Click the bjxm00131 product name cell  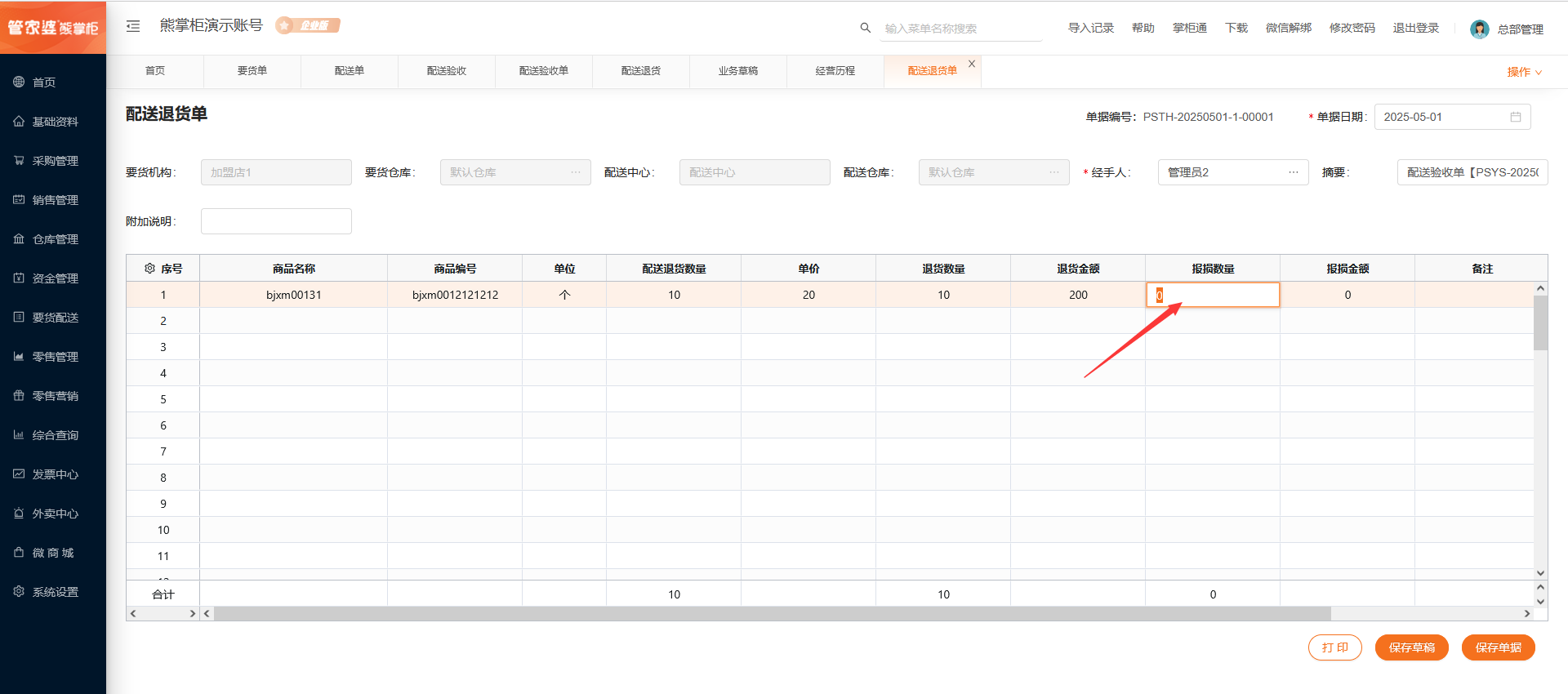pyautogui.click(x=294, y=295)
